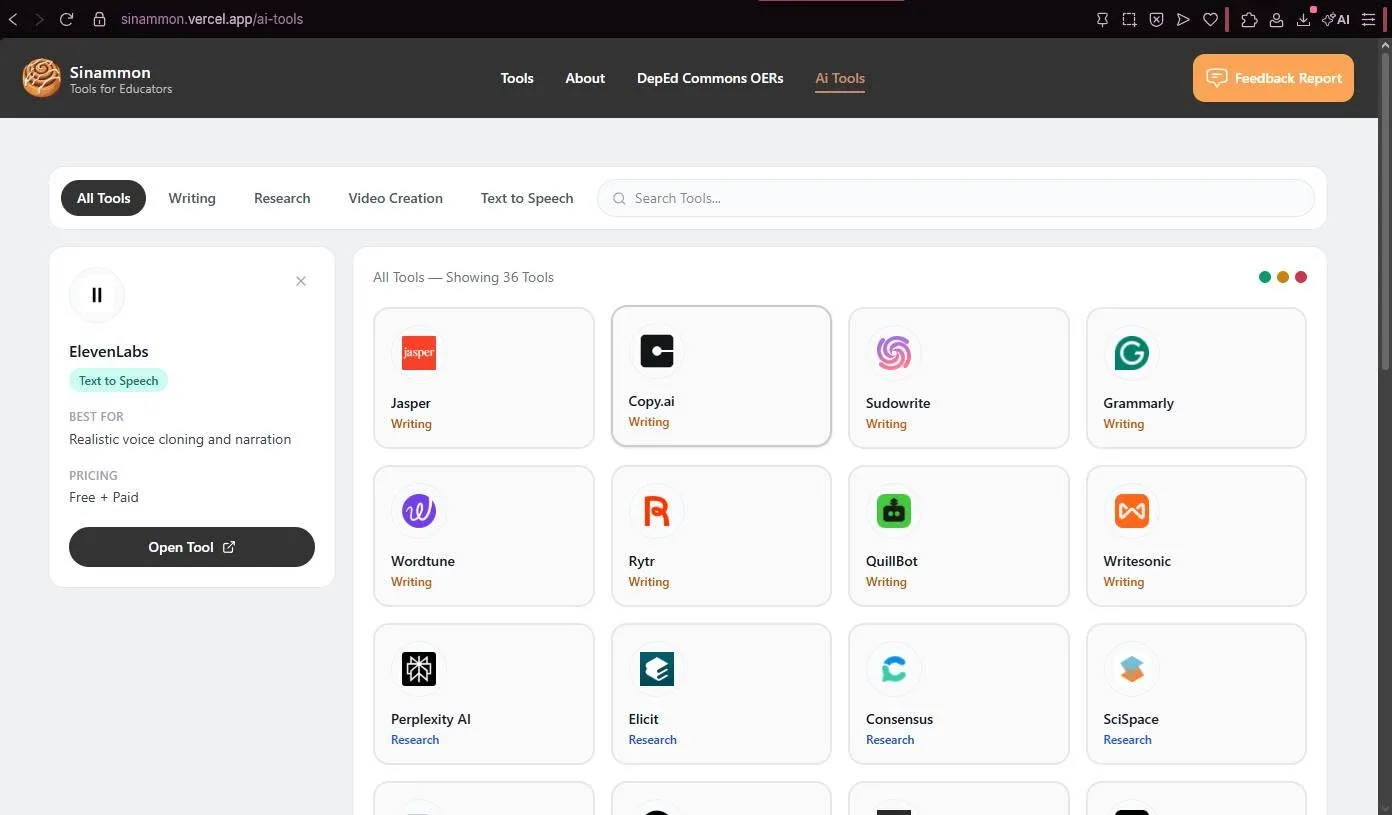Filter by the Text to Speech tab

point(527,198)
